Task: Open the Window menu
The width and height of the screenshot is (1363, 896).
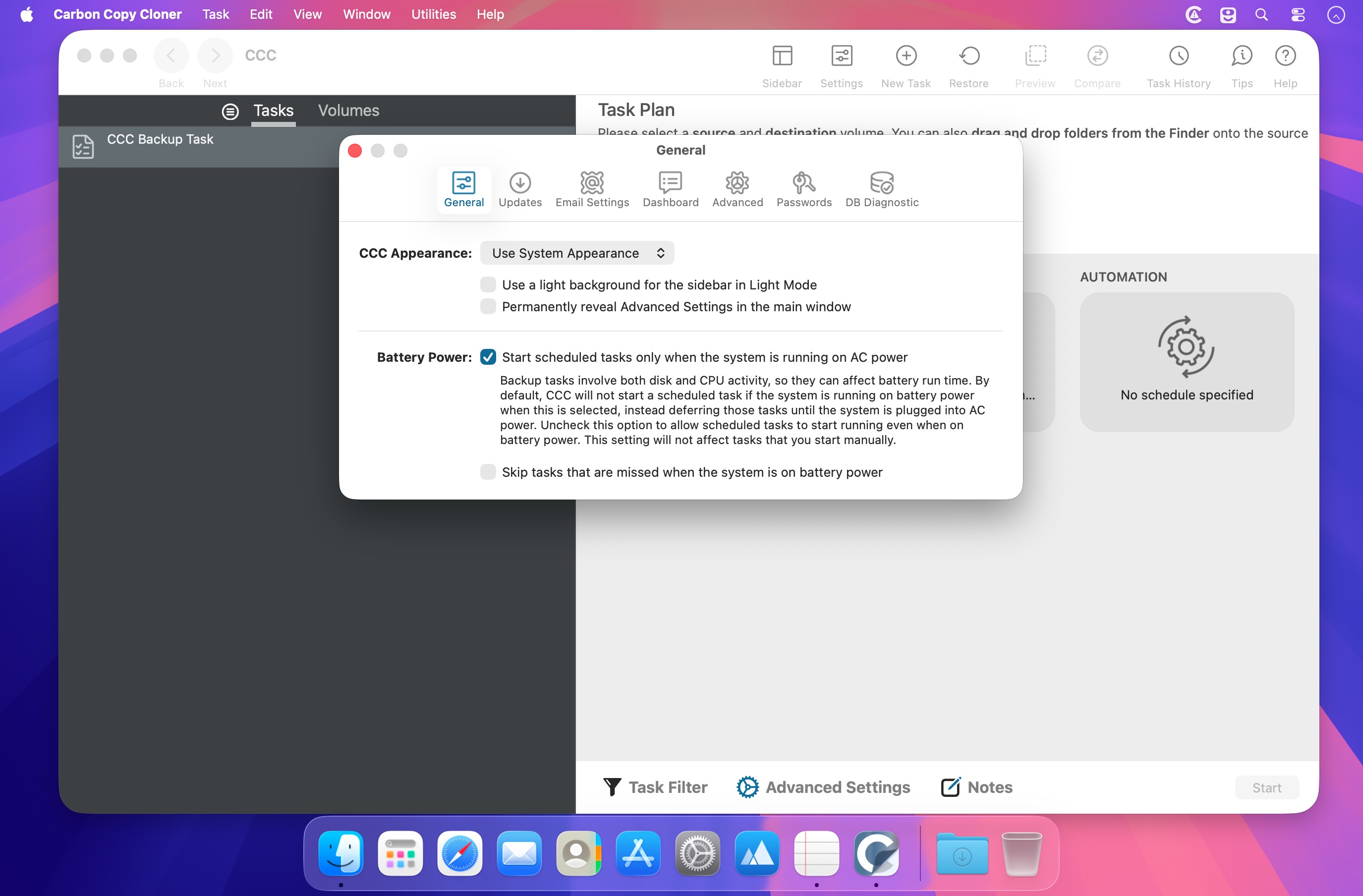Action: coord(366,14)
